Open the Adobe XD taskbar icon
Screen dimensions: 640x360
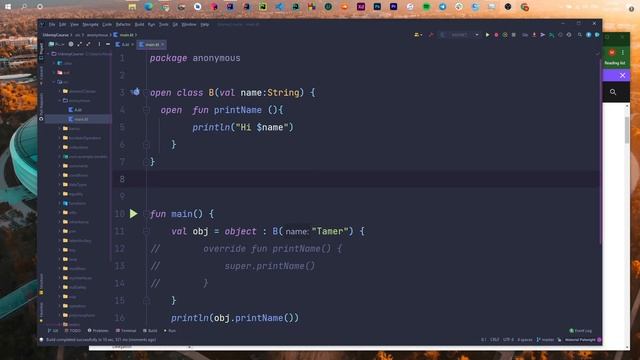pyautogui.click(x=361, y=7)
